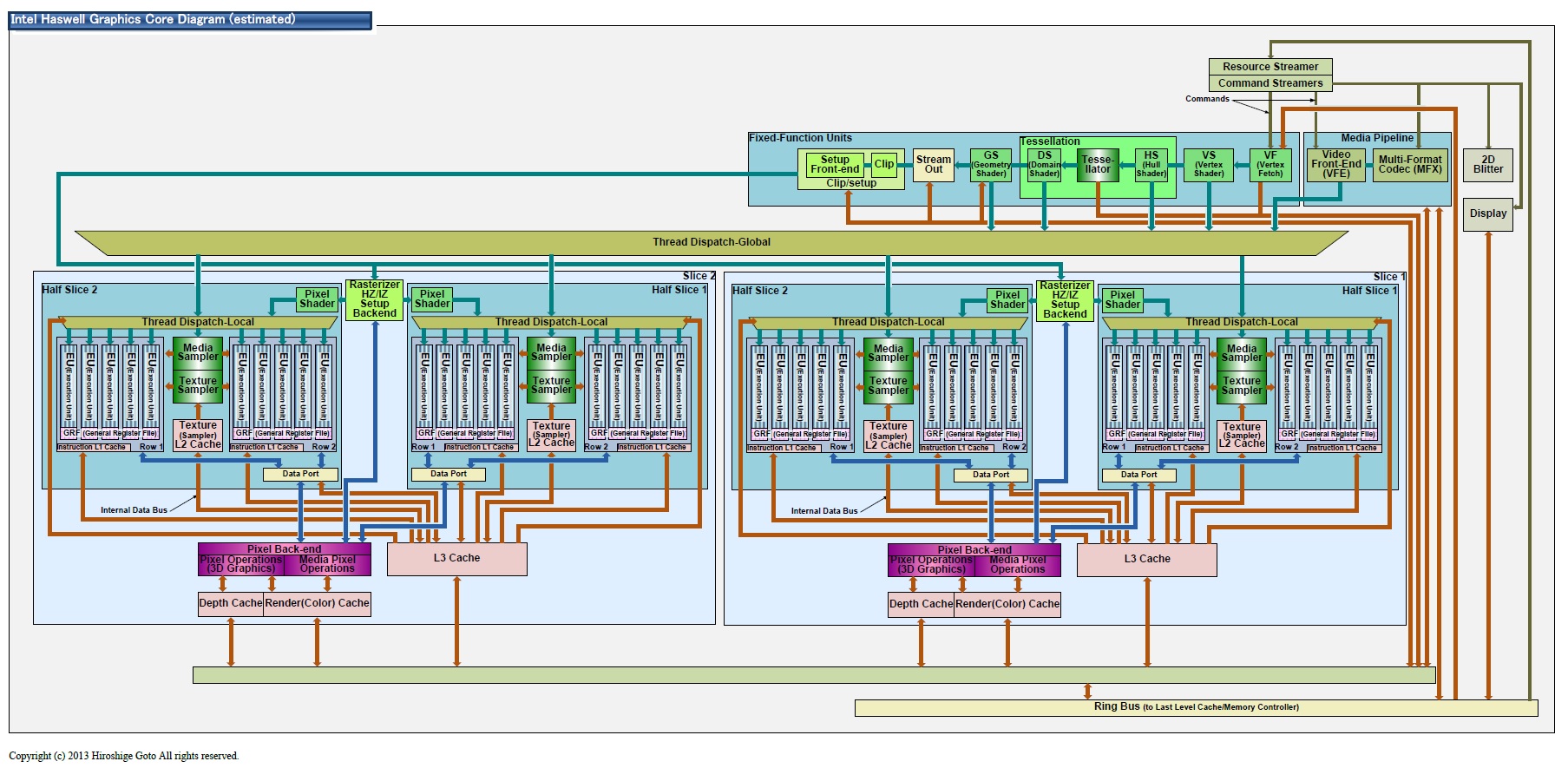Click the Setup Front-end block
Viewport: 1568px width, 768px height.
(x=835, y=165)
